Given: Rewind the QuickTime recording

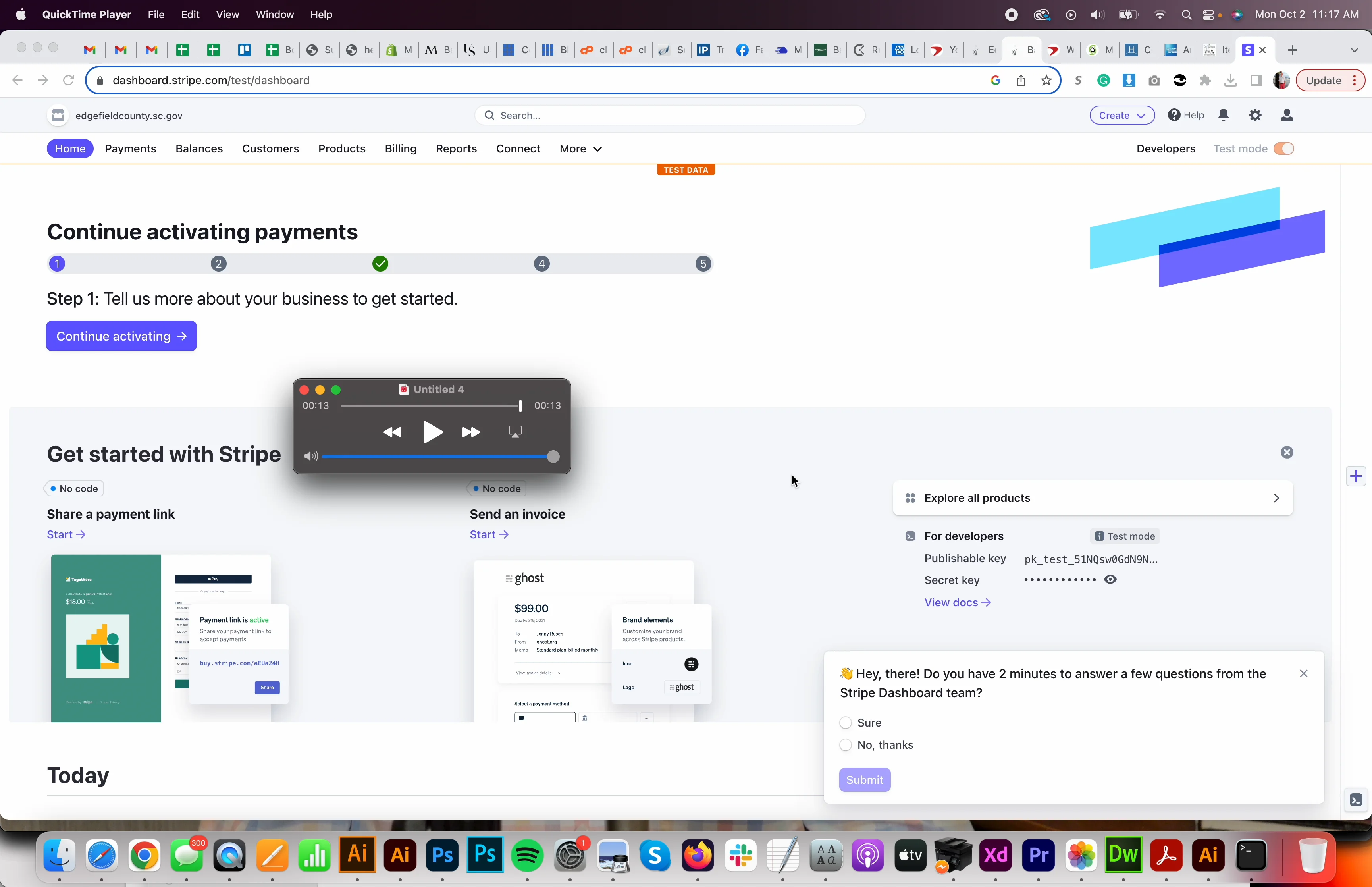Looking at the screenshot, I should click(392, 432).
